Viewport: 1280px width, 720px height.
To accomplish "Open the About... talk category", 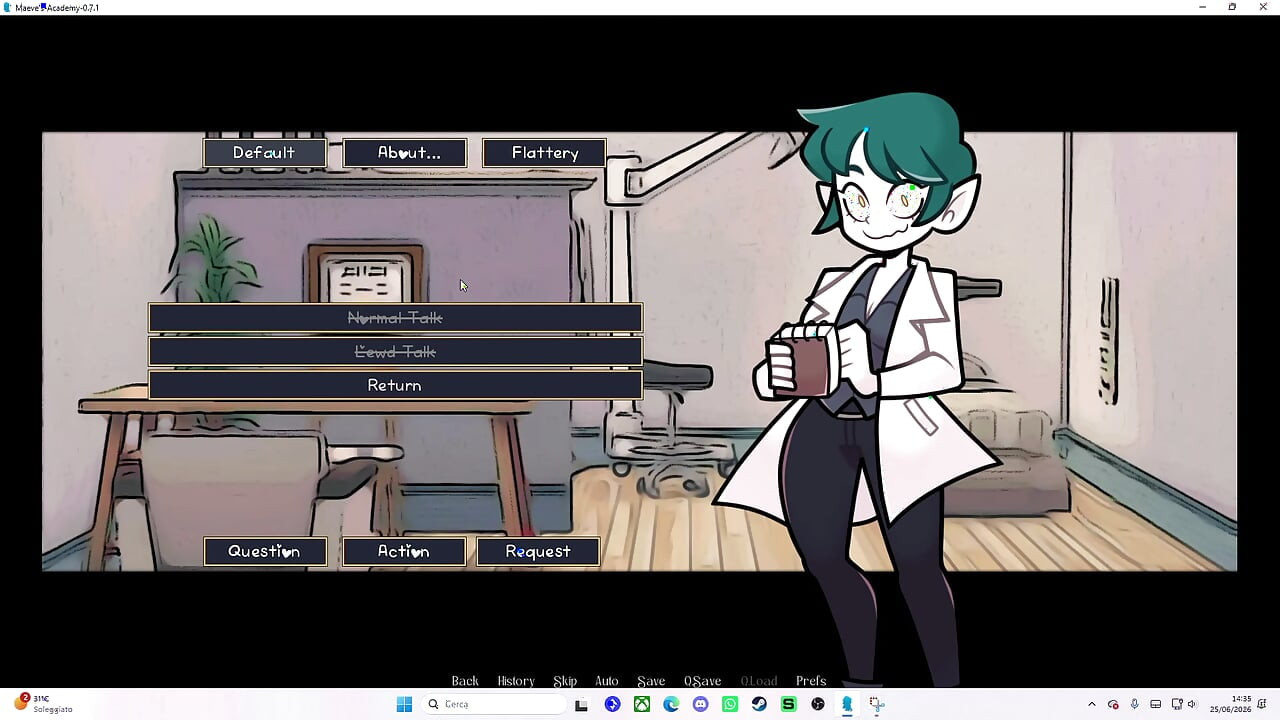I will pos(404,153).
